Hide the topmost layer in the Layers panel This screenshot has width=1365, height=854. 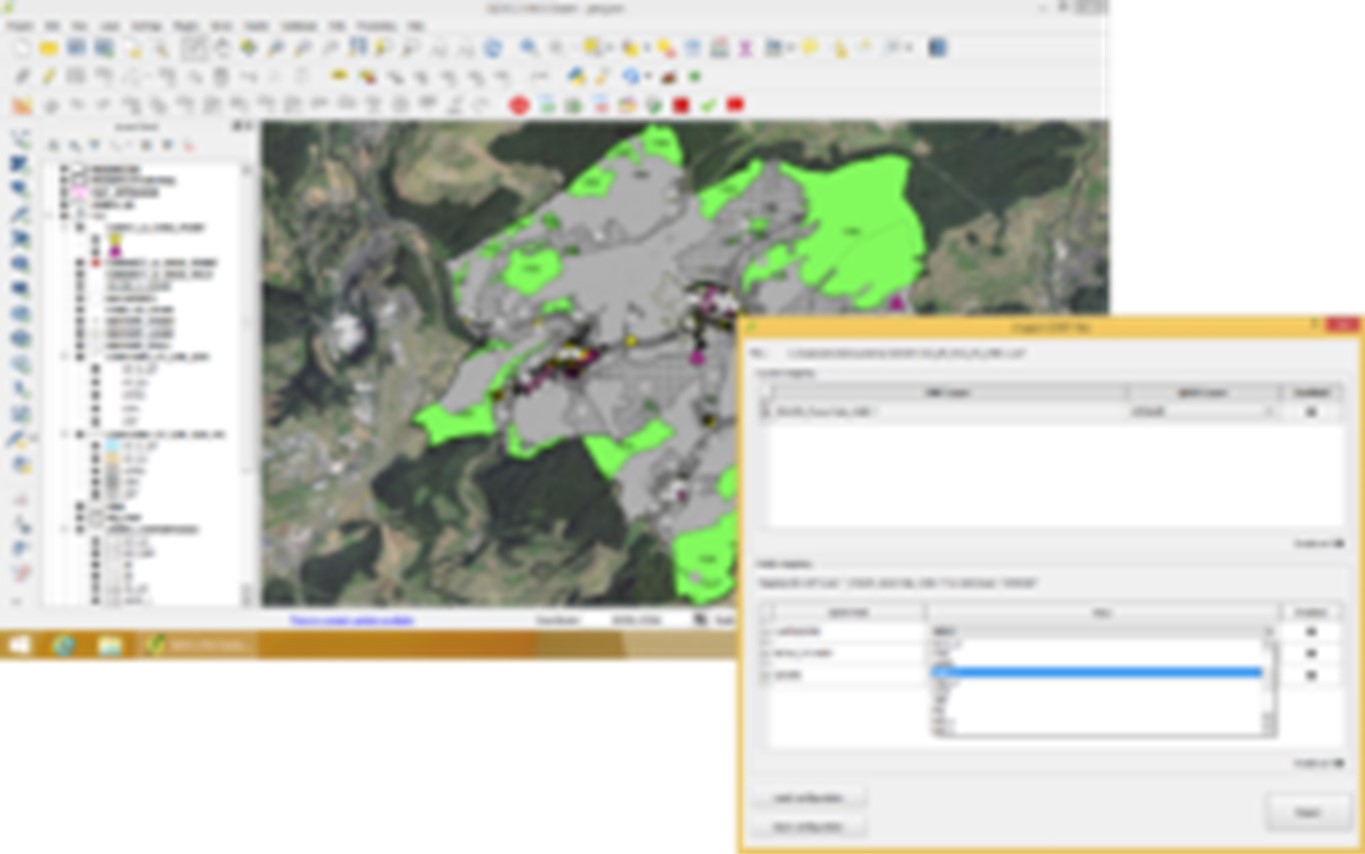[x=63, y=169]
